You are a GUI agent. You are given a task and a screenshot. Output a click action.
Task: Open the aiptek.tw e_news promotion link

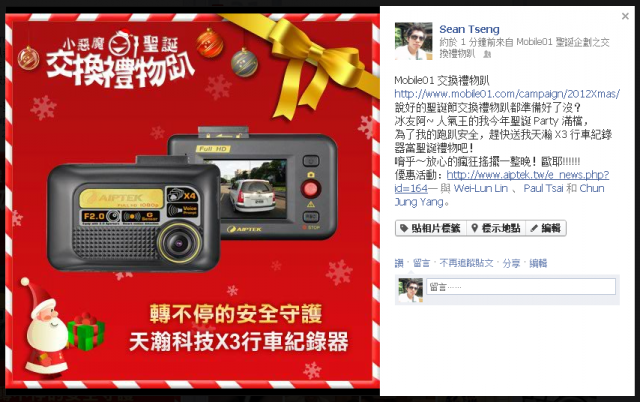[502, 182]
